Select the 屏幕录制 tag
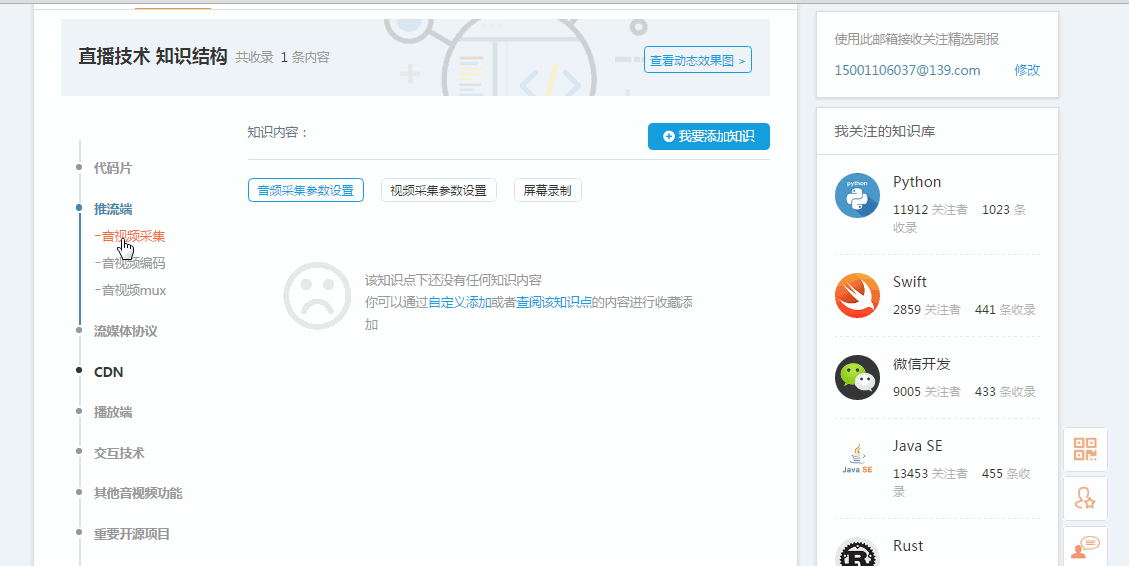Screen dimensions: 1129x566 click(x=547, y=190)
